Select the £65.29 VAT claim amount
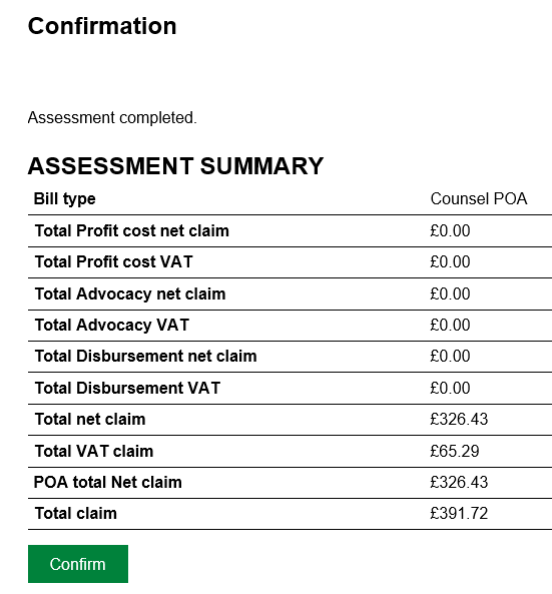552x594 pixels. pos(455,451)
